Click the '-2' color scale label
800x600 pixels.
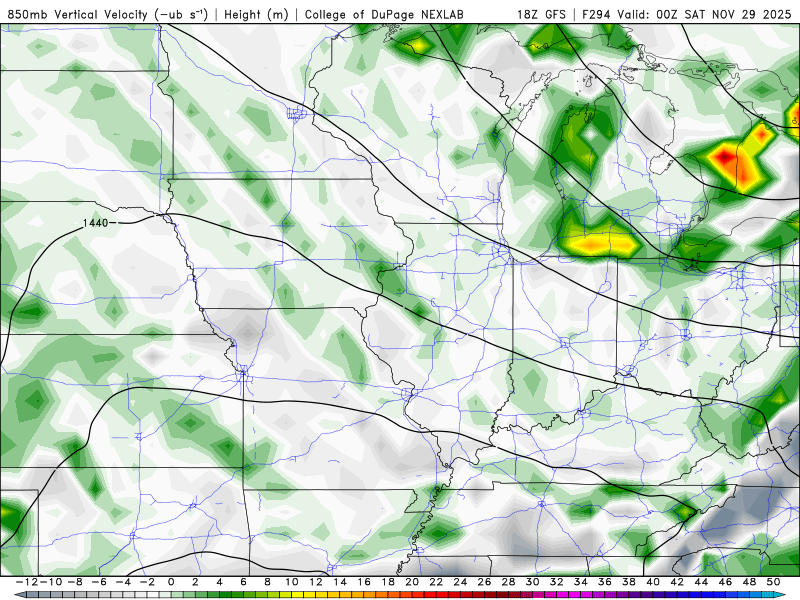click(147, 582)
